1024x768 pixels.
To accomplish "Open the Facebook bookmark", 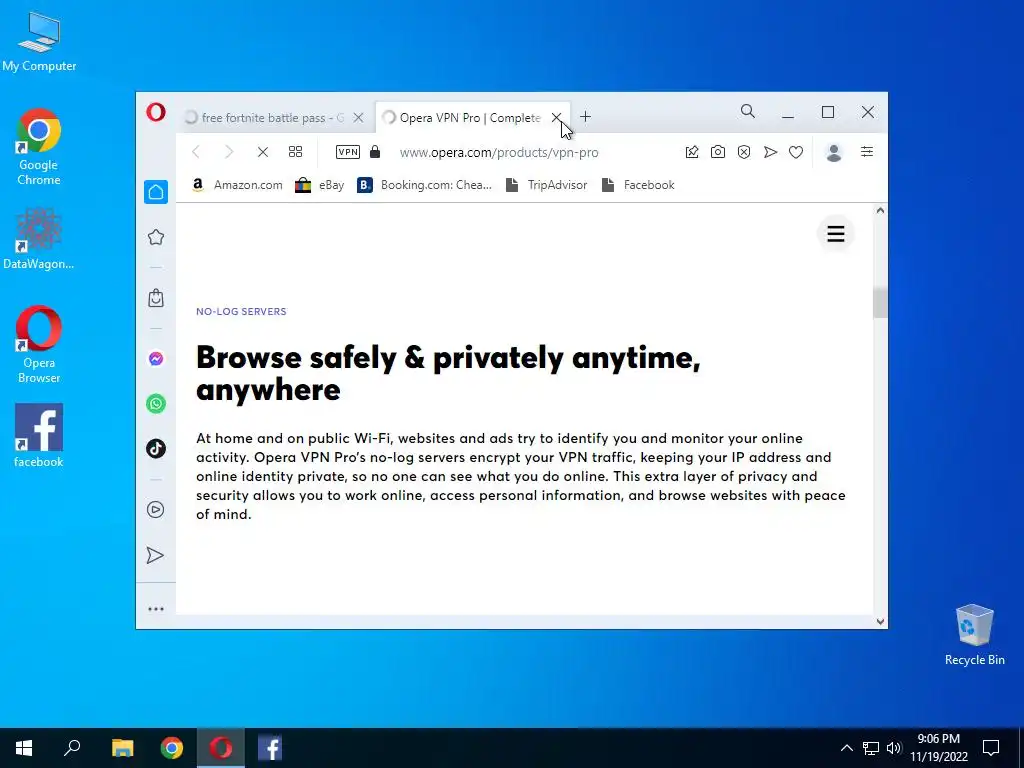I will [x=638, y=185].
